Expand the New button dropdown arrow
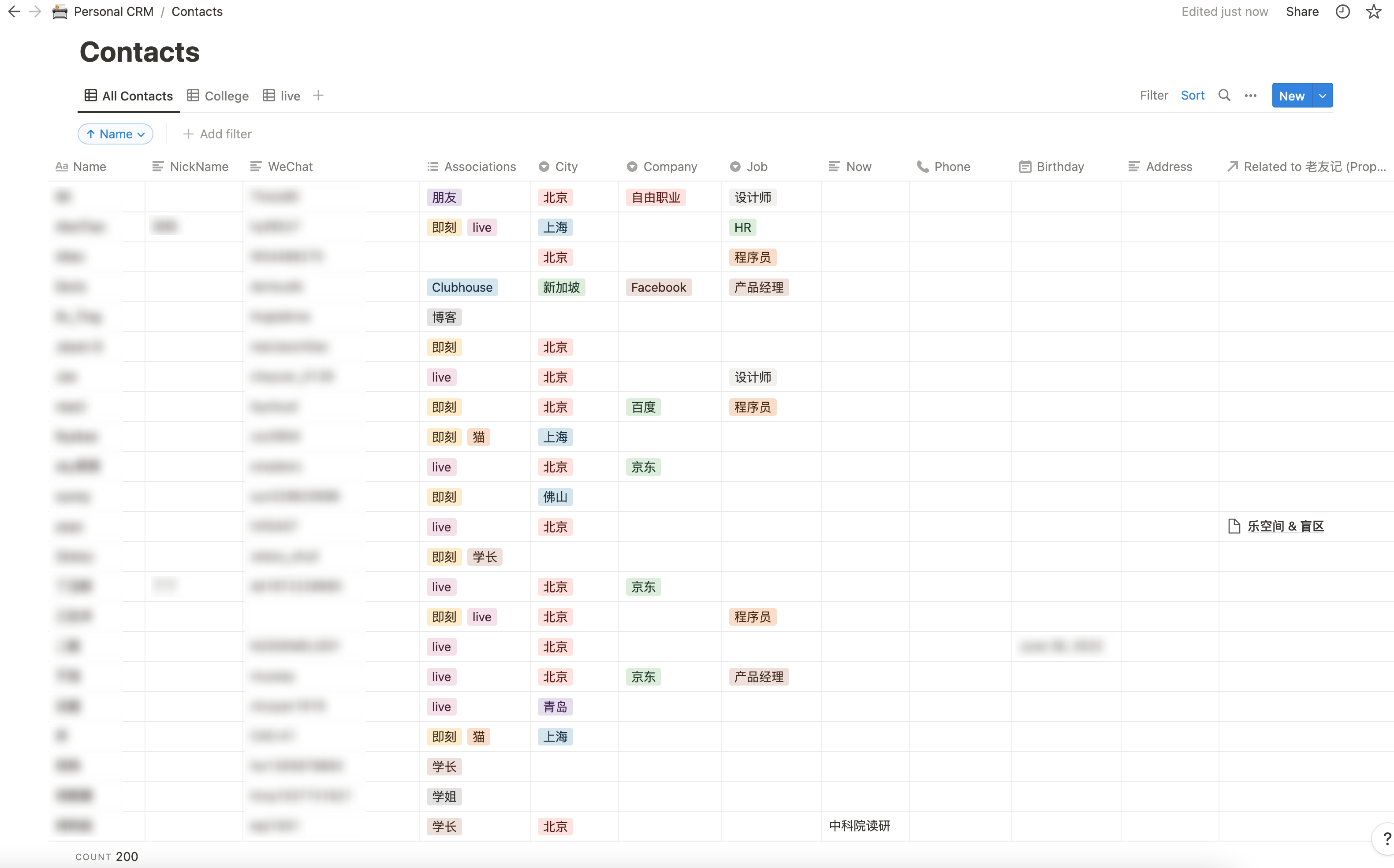The image size is (1394, 868). pos(1322,96)
